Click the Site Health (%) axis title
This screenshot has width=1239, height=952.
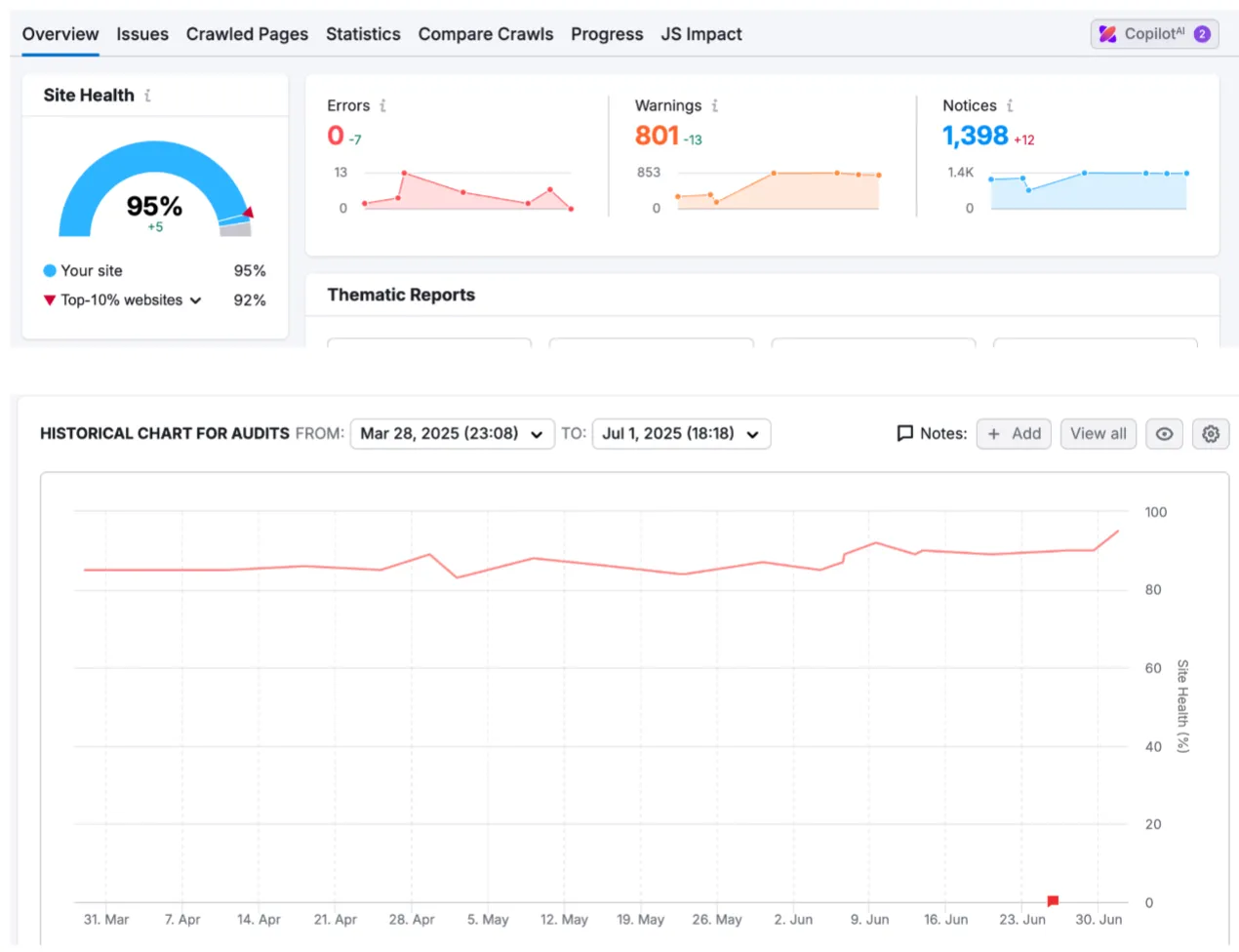click(1182, 706)
